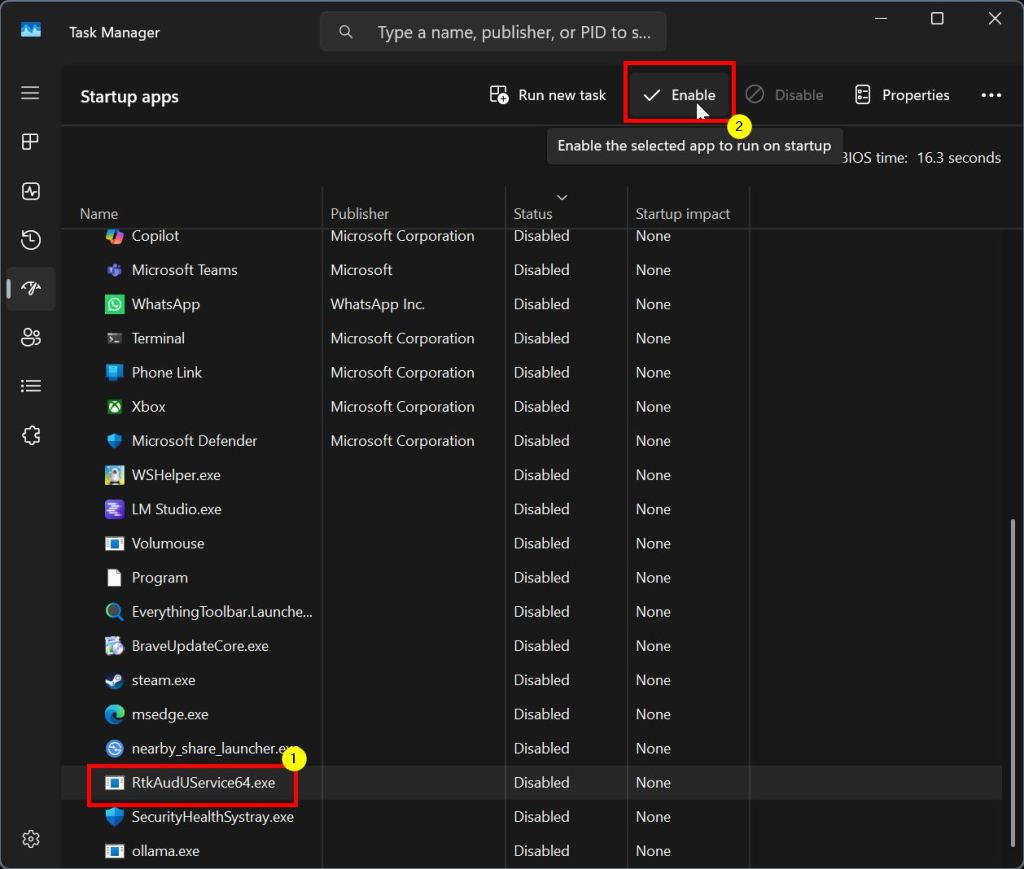Click the Phone Link icon
Screen dimensions: 1024x869
(114, 372)
